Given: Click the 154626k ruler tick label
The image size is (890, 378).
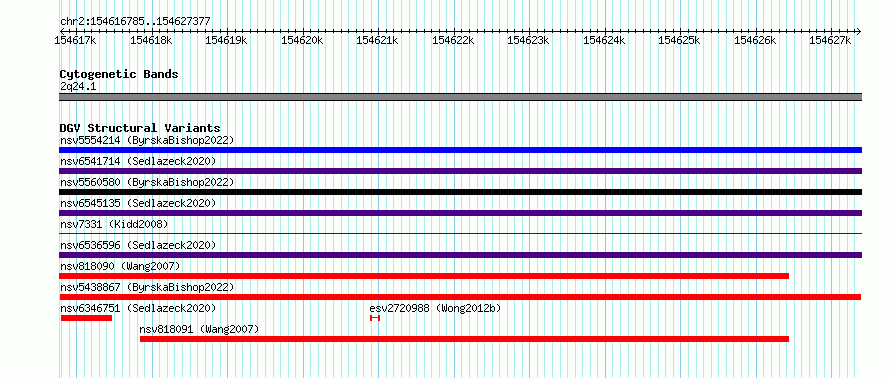Looking at the screenshot, I should pos(755,40).
